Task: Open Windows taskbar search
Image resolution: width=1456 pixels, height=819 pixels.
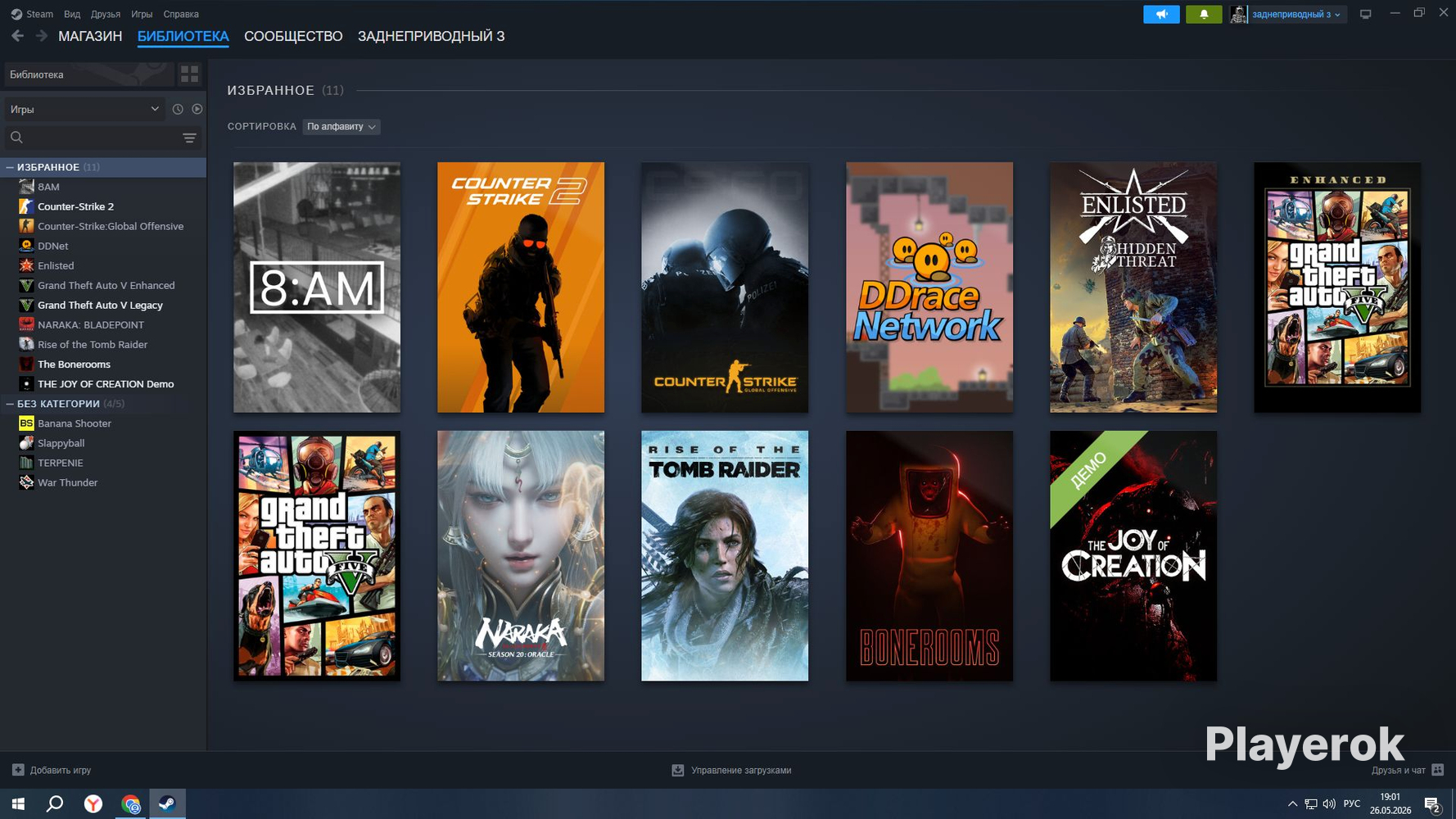Action: [55, 804]
